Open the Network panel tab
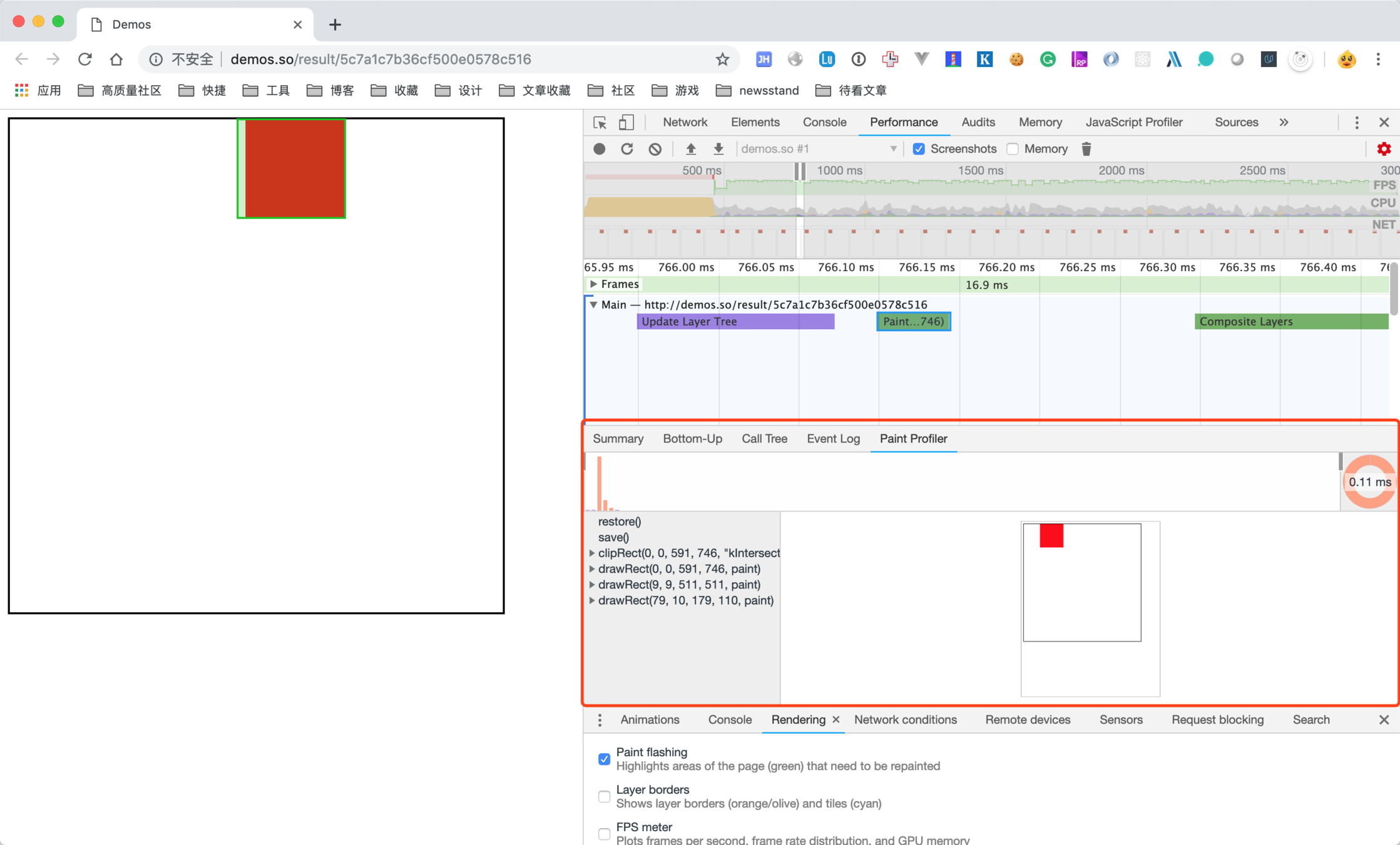The width and height of the screenshot is (1400, 845). [685, 123]
